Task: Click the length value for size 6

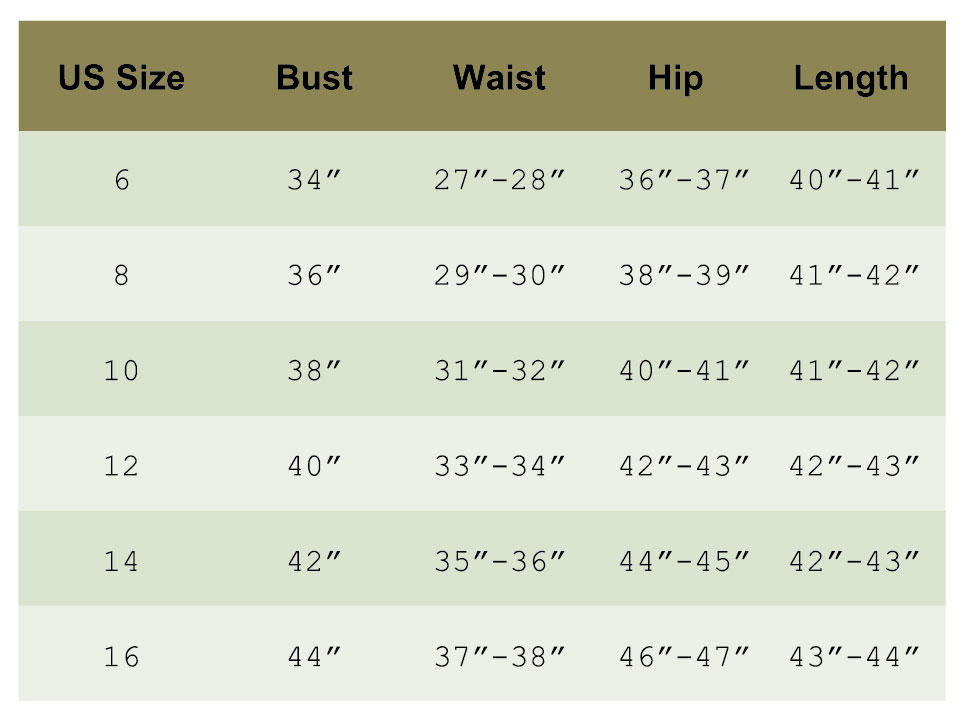Action: click(854, 181)
